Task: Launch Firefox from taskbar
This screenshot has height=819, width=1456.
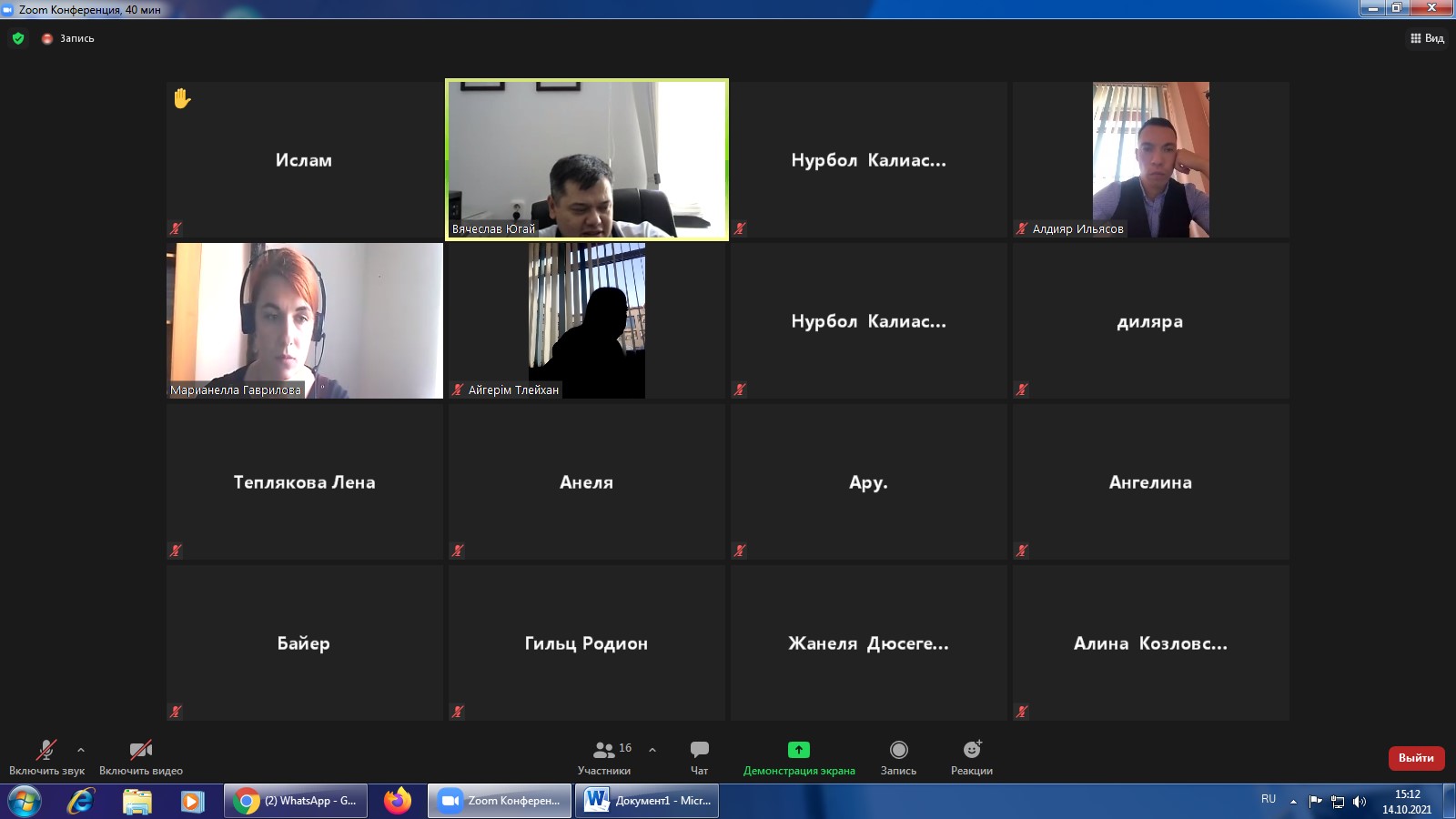Action: pyautogui.click(x=398, y=801)
